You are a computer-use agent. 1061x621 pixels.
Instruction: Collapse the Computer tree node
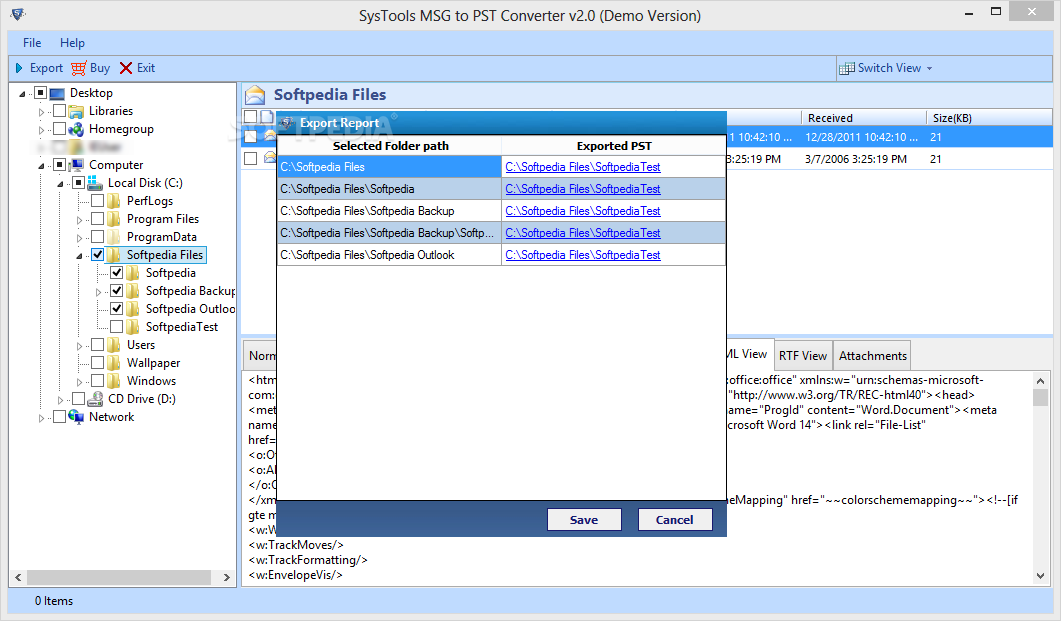tap(41, 166)
